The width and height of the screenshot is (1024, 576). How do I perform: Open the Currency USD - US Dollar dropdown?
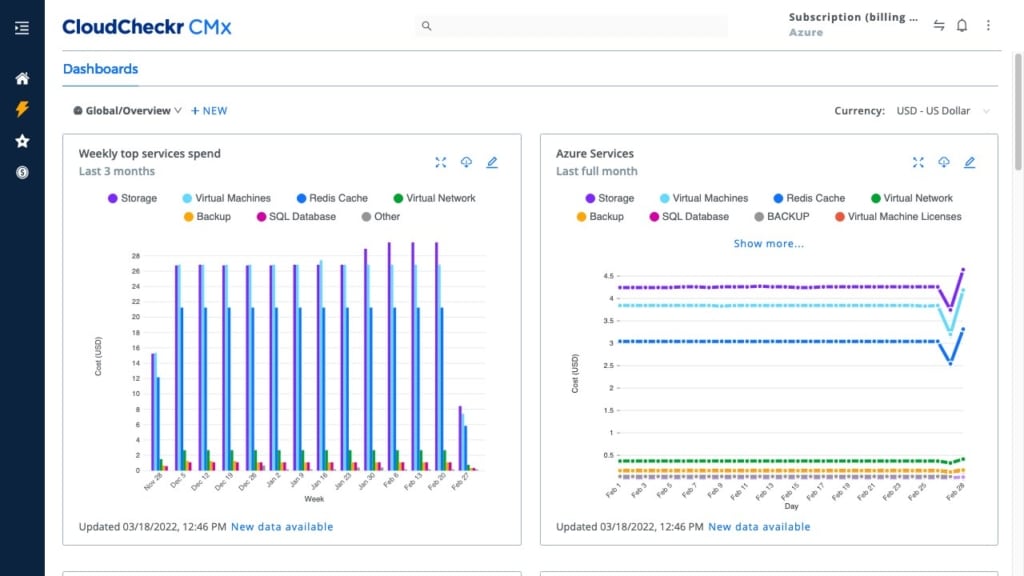943,110
